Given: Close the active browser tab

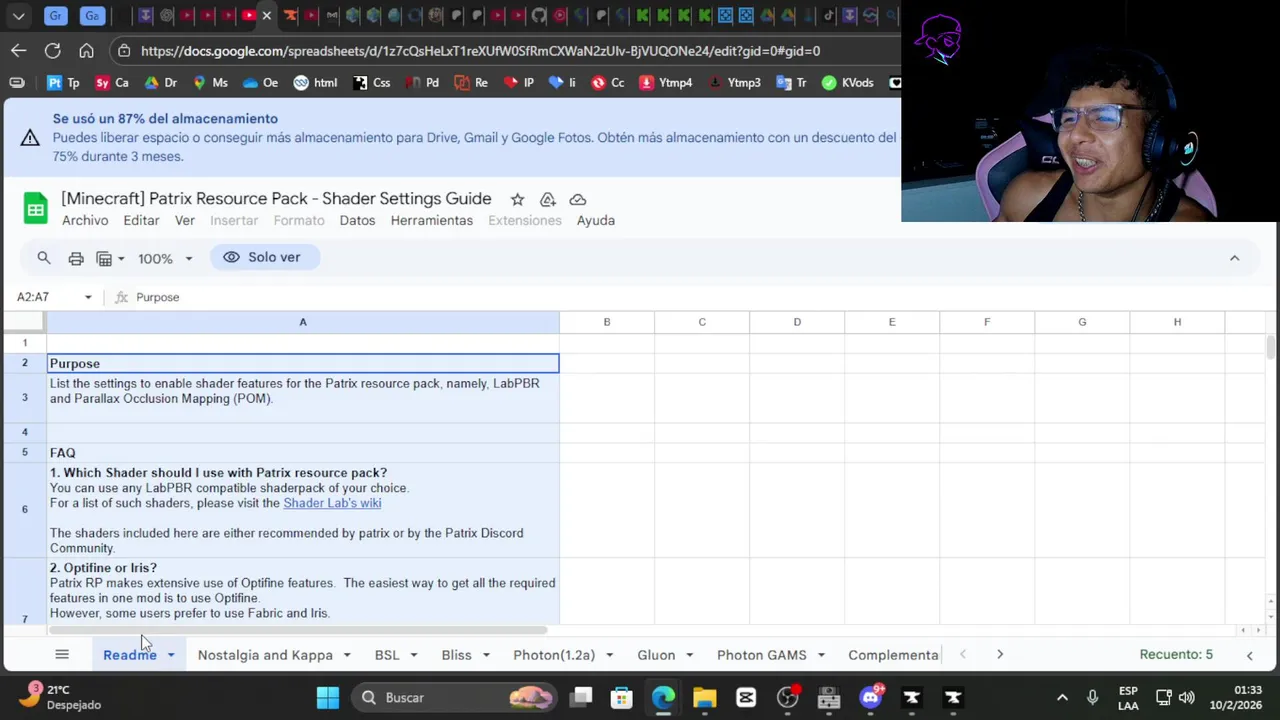Looking at the screenshot, I should coord(267,15).
